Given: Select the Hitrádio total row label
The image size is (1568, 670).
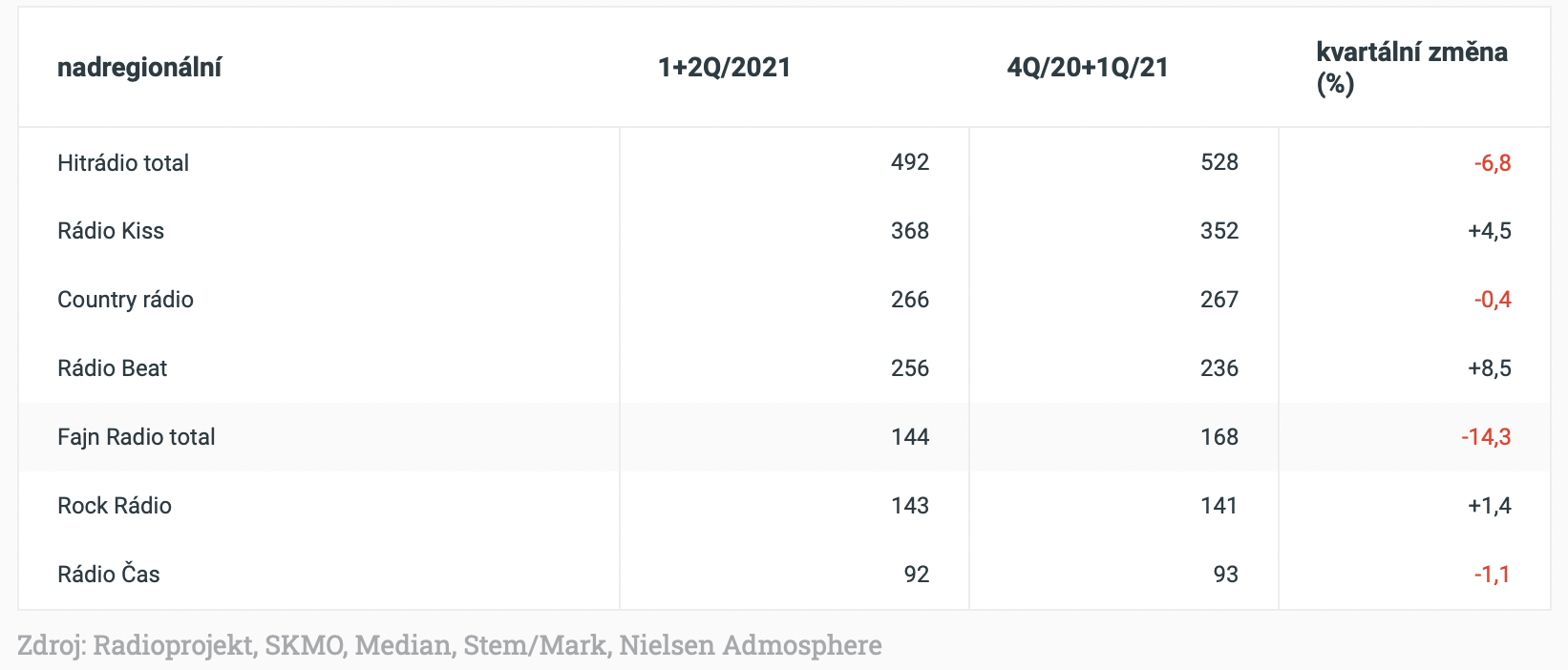Looking at the screenshot, I should pos(123,163).
